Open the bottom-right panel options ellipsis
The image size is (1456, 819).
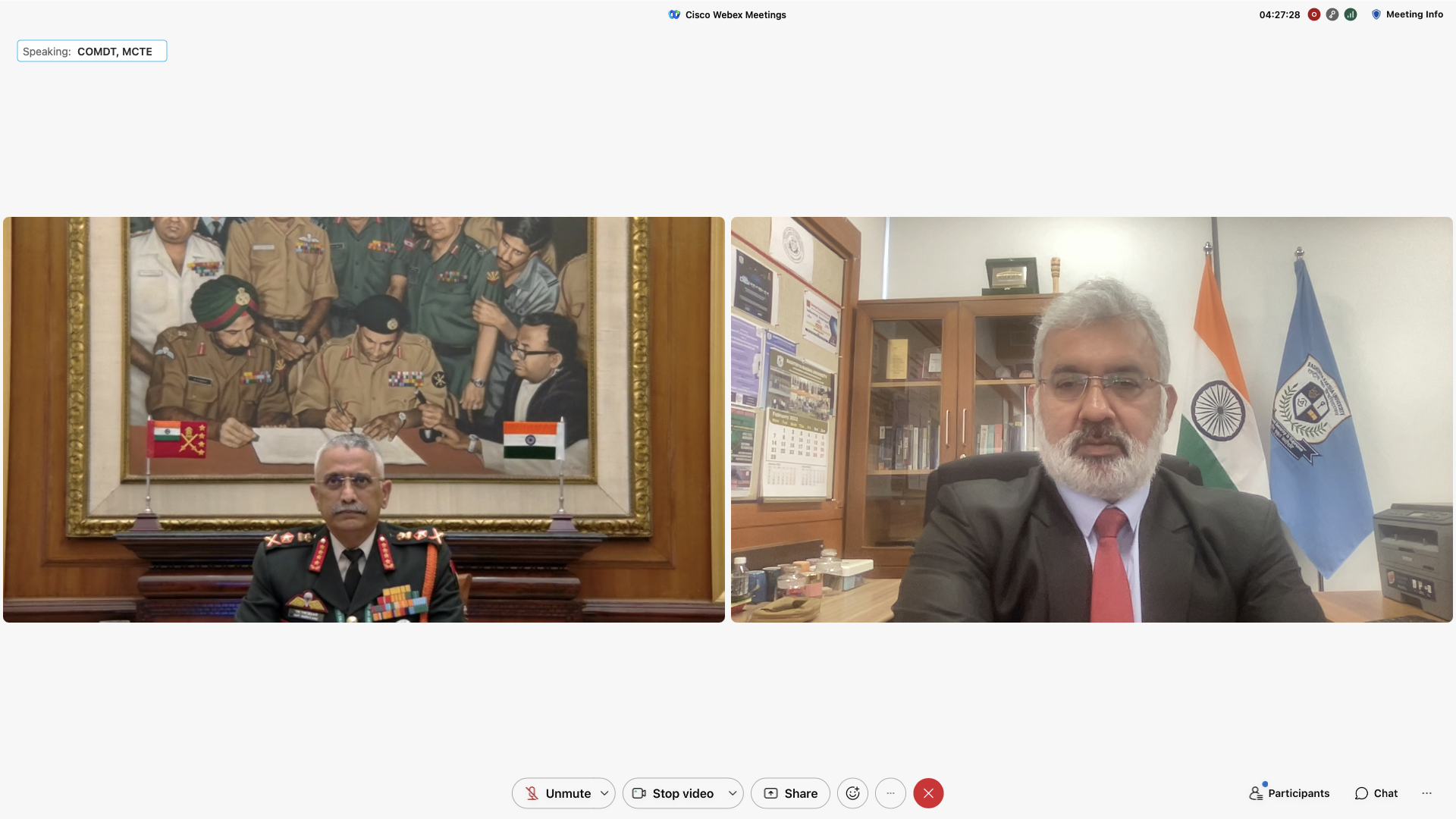click(x=1426, y=793)
